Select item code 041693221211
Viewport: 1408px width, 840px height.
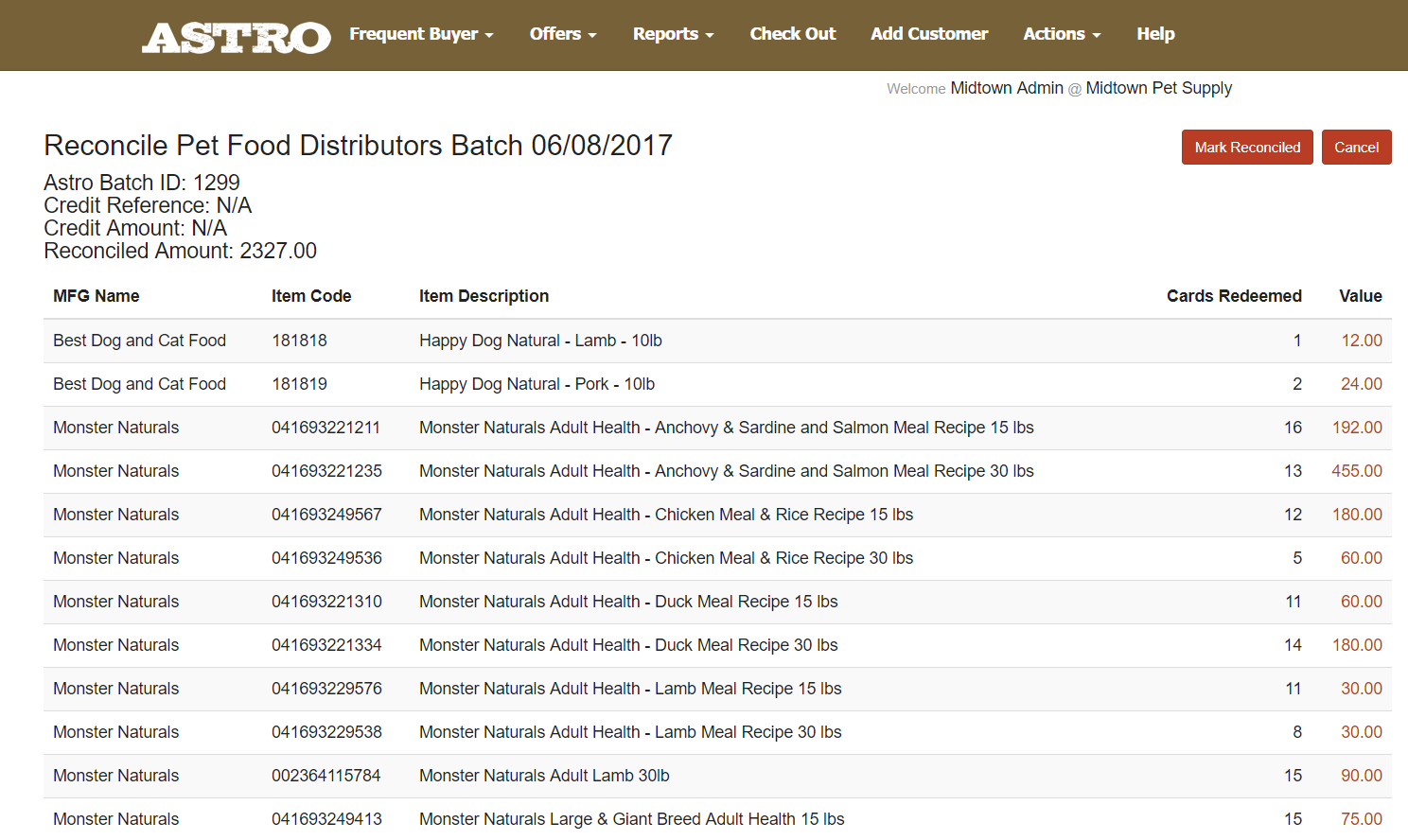pos(326,428)
